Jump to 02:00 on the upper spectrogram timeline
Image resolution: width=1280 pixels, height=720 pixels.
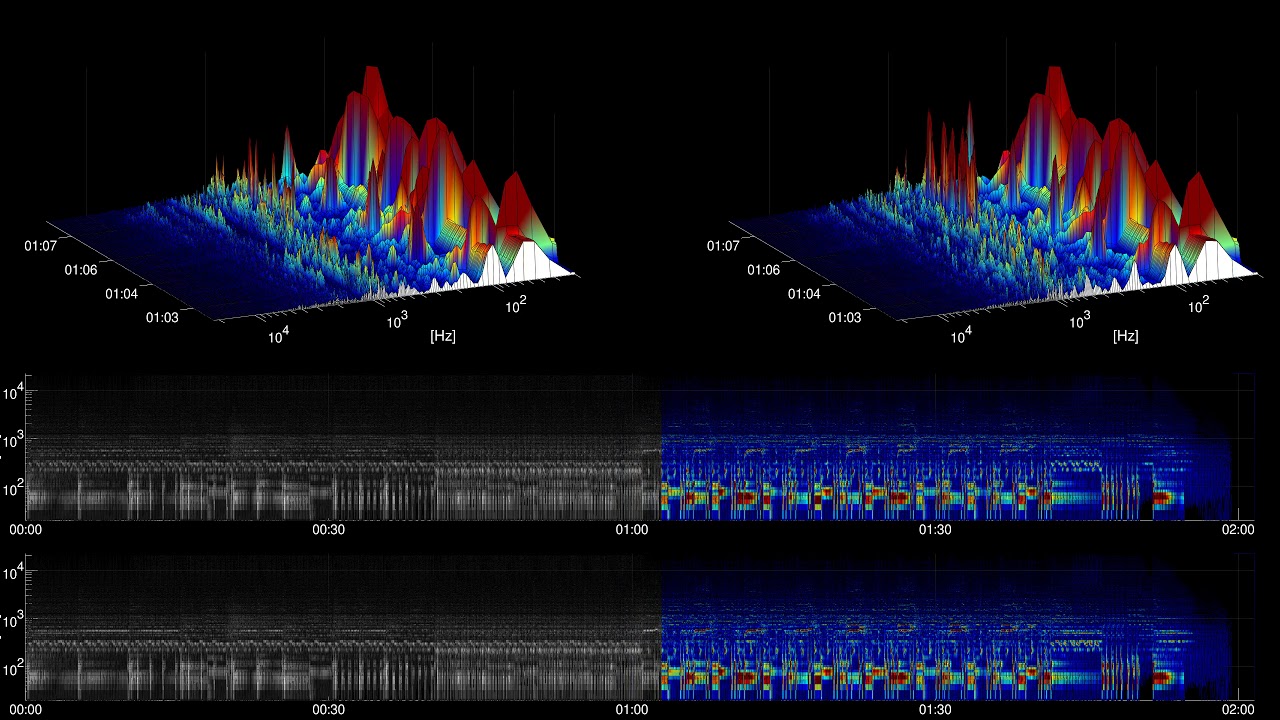[1238, 530]
